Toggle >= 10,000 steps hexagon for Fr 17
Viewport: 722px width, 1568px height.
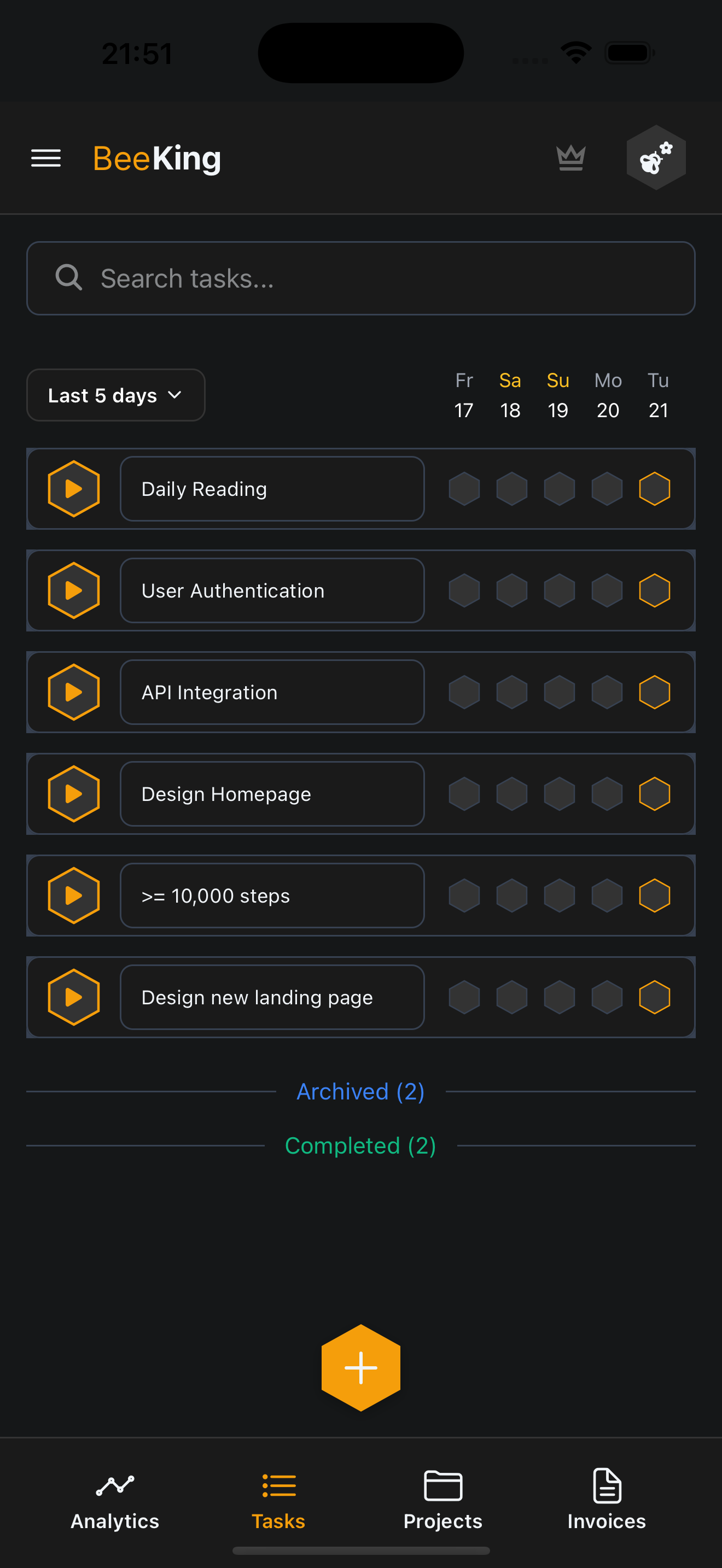[464, 896]
